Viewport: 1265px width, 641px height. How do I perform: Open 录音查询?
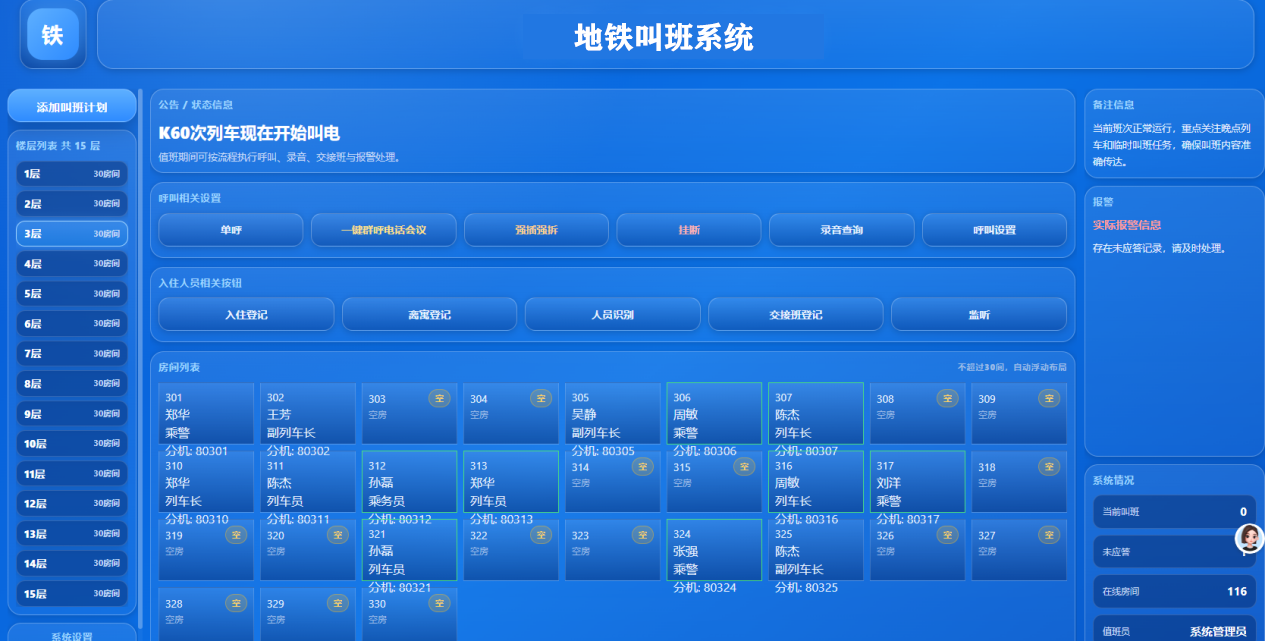tap(841, 230)
